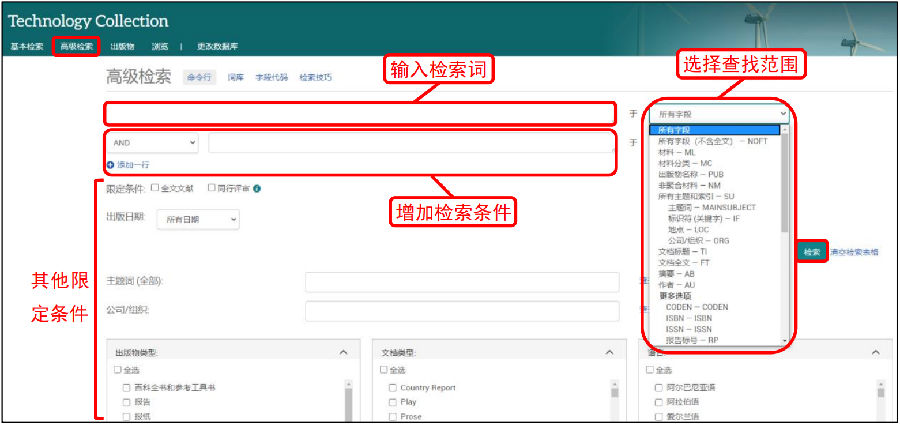Collapse the 文档类型 panel chevron
The image size is (900, 424).
609,352
